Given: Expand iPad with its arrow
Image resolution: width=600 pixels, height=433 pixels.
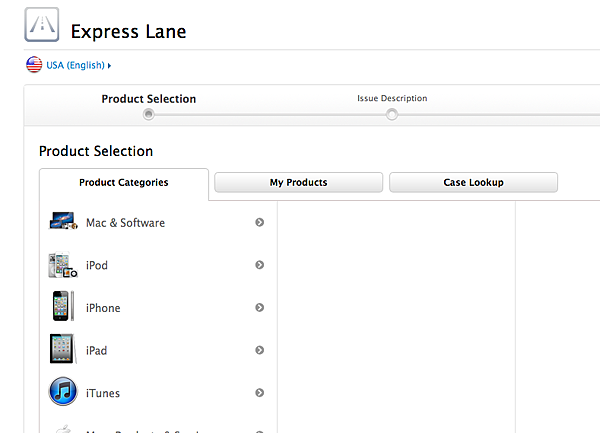Looking at the screenshot, I should (x=259, y=350).
